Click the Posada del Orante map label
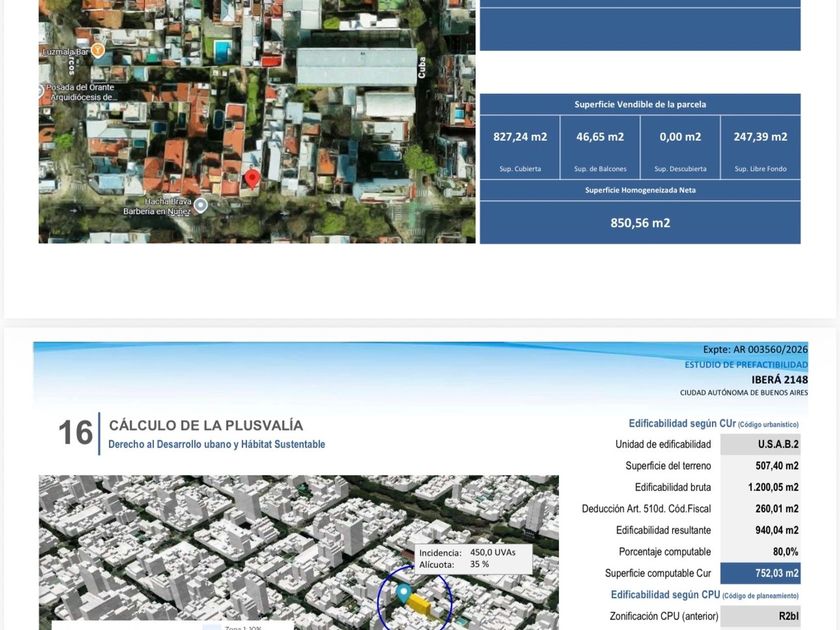 tap(80, 92)
